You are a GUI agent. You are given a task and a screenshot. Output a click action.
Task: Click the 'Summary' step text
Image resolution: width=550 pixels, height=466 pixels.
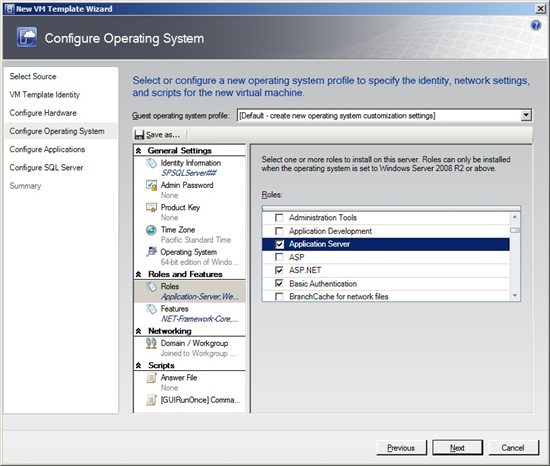coord(25,186)
